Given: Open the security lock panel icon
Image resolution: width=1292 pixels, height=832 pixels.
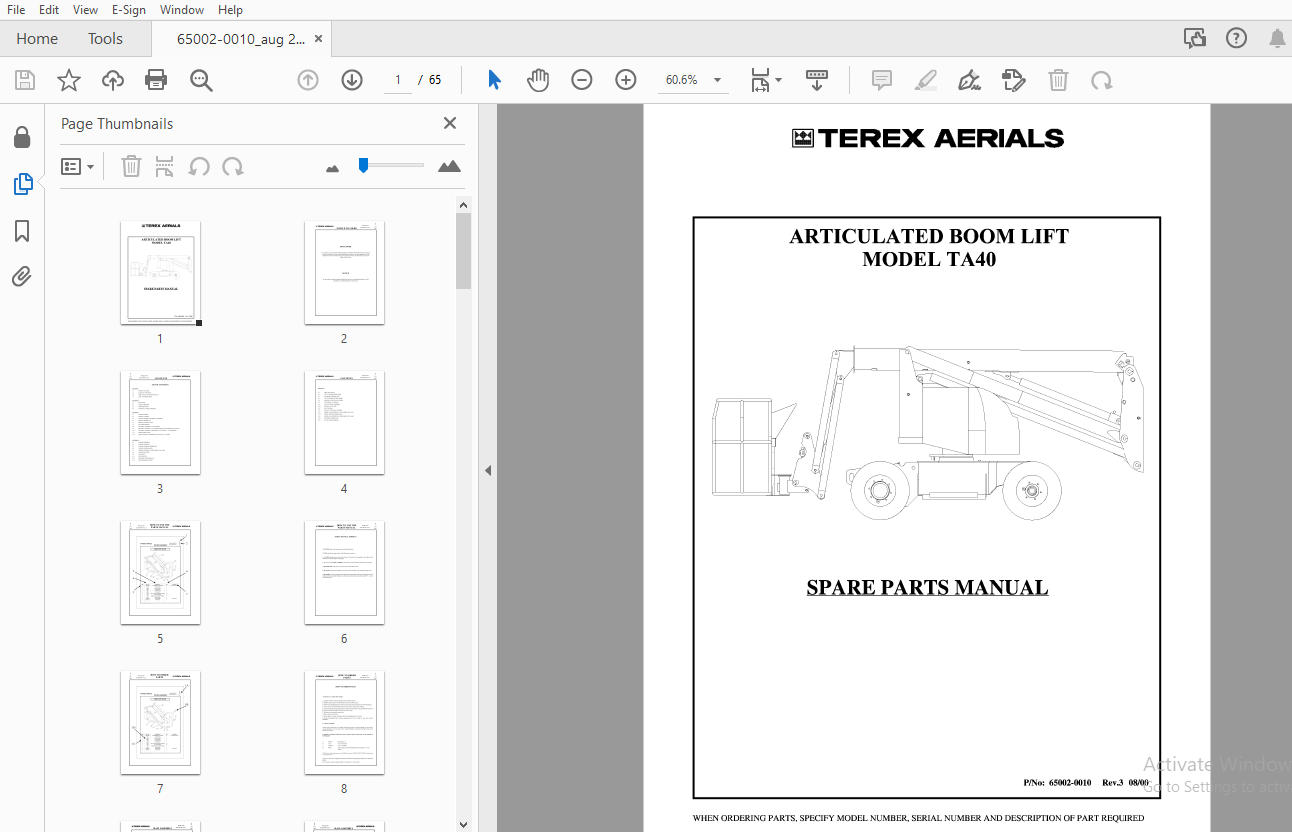Looking at the screenshot, I should coord(22,137).
